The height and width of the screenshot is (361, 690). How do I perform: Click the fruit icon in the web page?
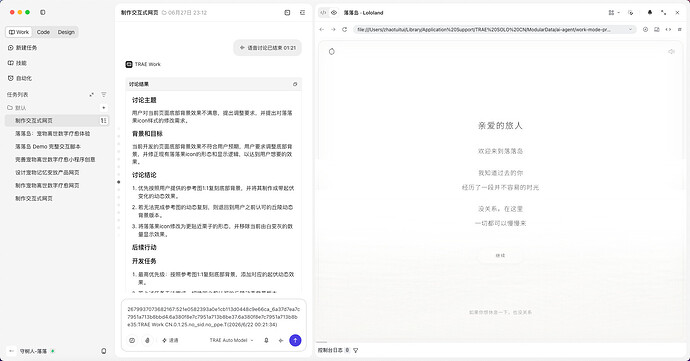332,52
